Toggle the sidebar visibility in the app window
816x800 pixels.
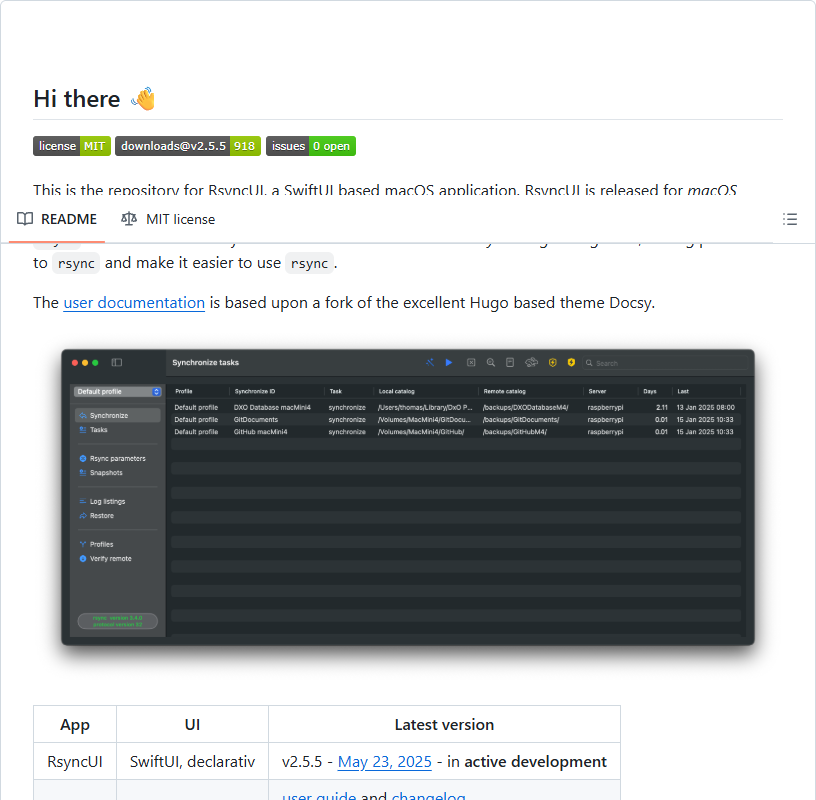point(116,362)
